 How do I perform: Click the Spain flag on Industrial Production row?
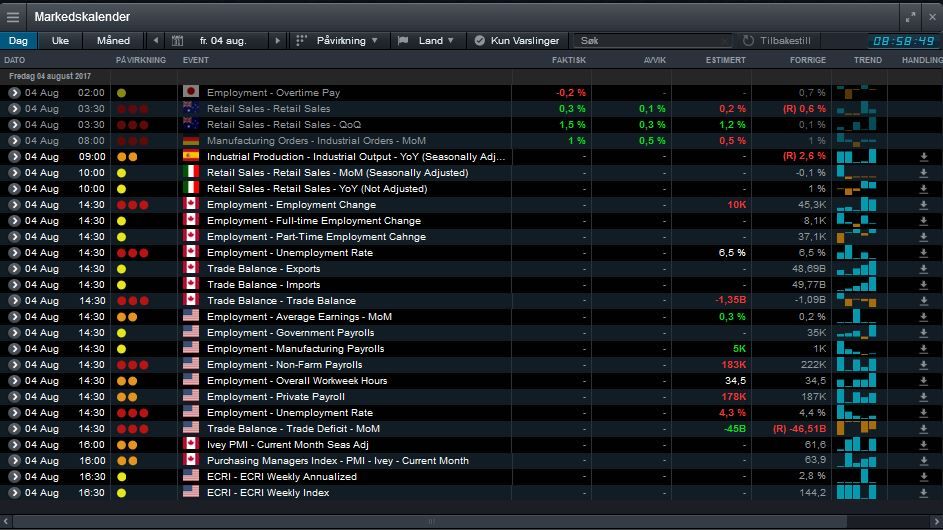point(191,156)
